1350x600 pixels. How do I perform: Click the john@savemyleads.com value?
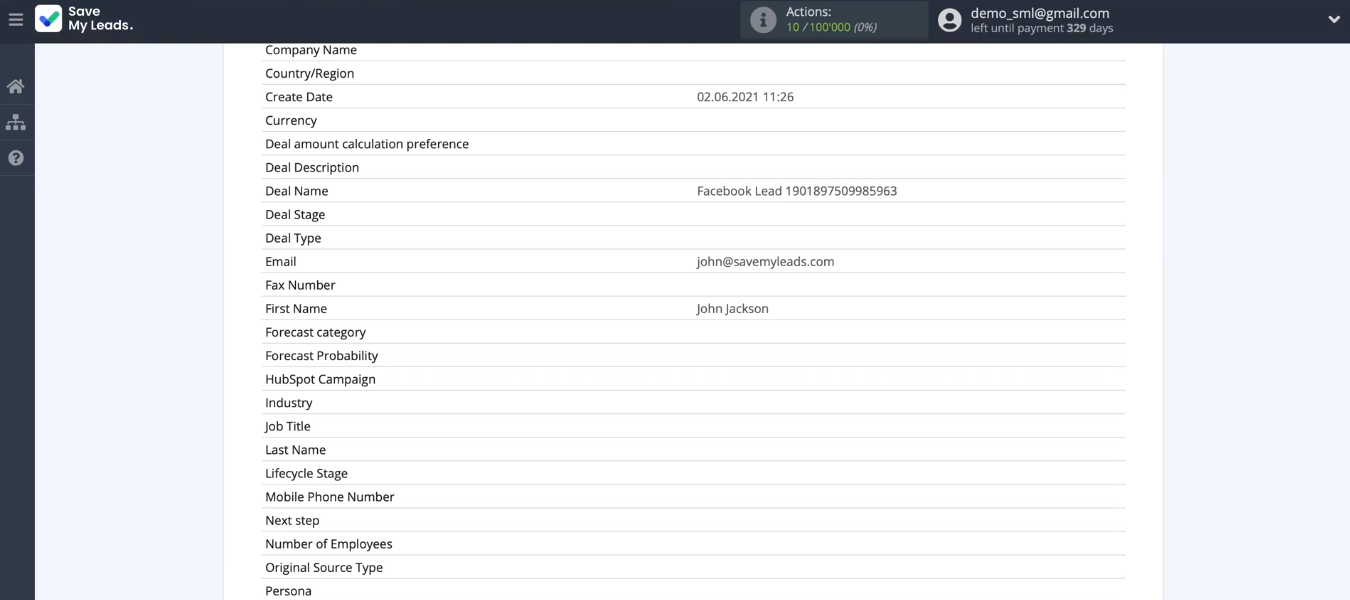pyautogui.click(x=766, y=261)
